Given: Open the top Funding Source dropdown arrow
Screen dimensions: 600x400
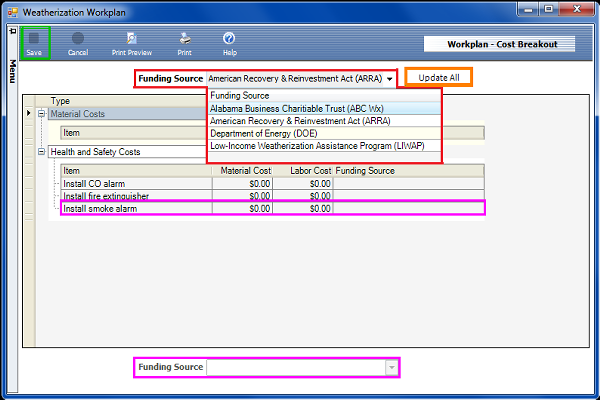Looking at the screenshot, I should 389,79.
